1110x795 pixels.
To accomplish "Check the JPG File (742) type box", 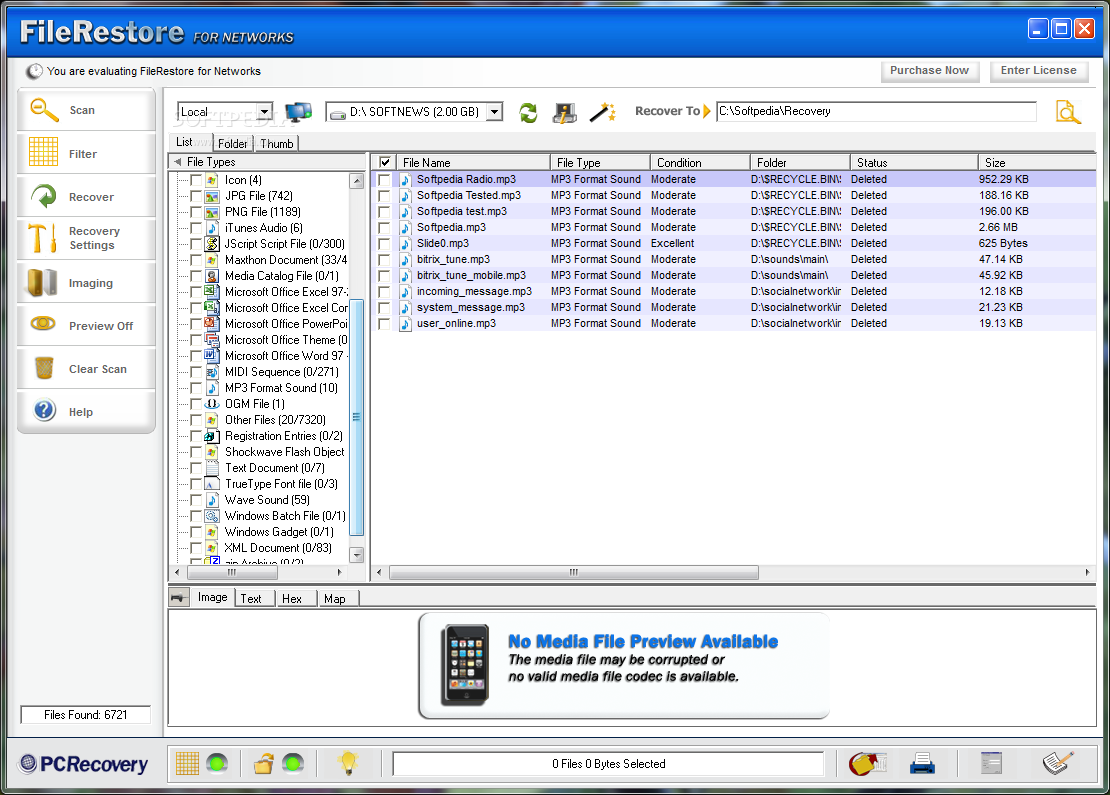I will (x=196, y=196).
